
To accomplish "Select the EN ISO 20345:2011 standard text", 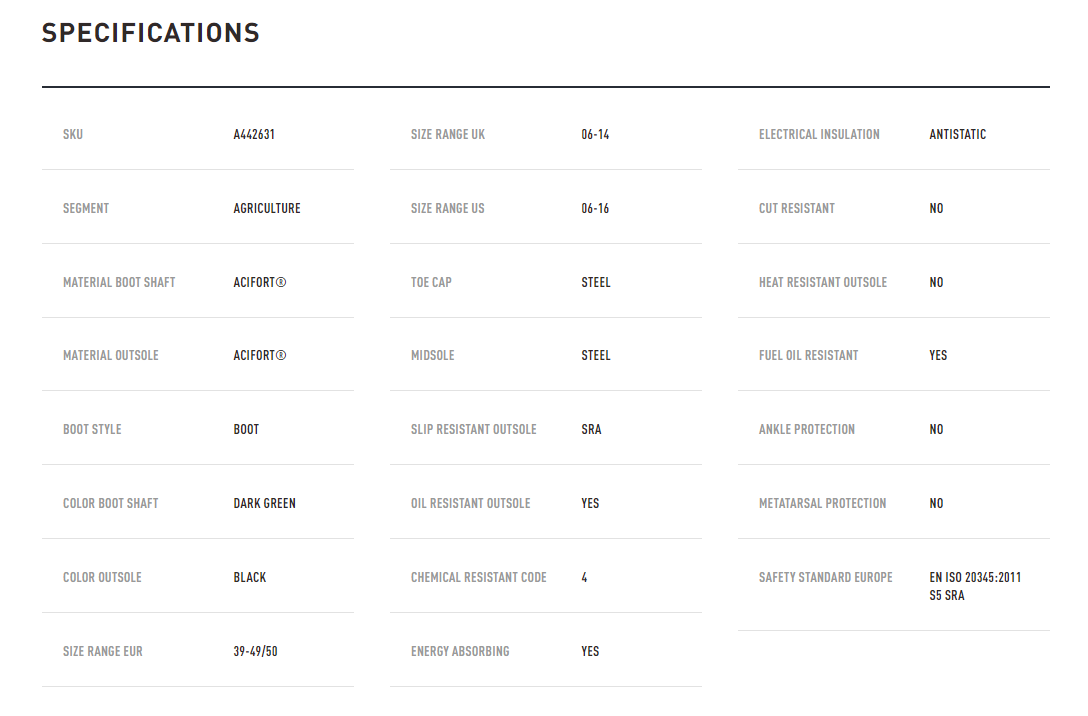I will pos(975,577).
